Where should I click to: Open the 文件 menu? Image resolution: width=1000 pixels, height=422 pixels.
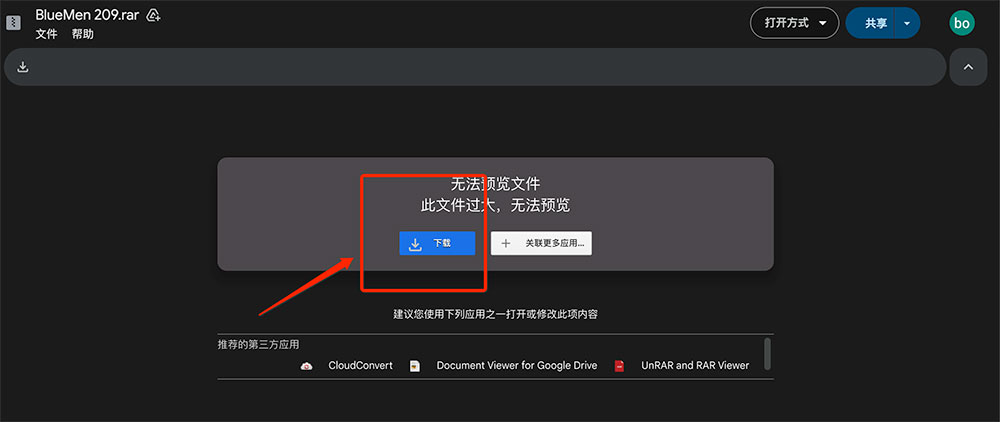46,34
